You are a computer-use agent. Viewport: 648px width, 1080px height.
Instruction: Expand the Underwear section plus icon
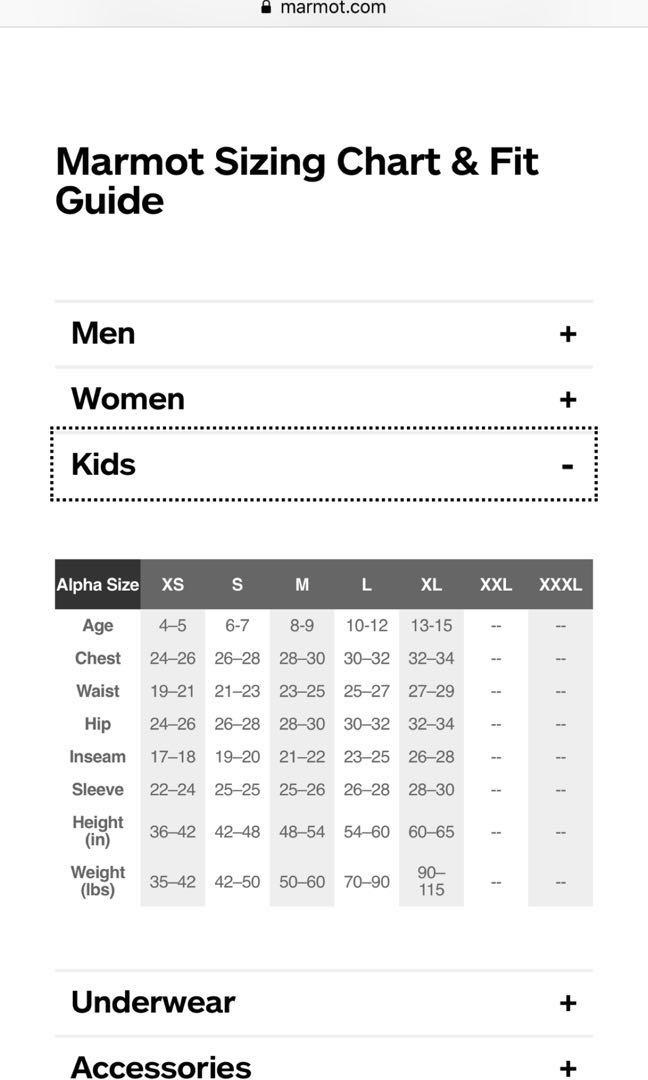click(x=567, y=1003)
